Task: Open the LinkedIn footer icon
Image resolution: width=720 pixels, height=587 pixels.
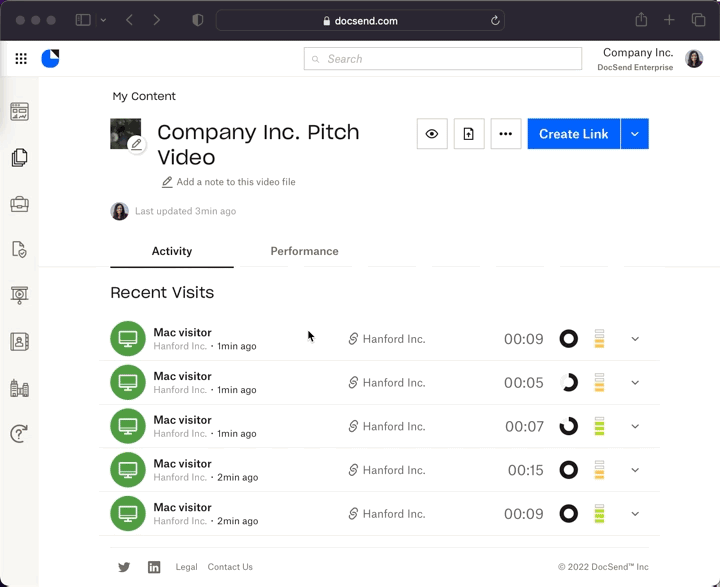Action: 154,567
